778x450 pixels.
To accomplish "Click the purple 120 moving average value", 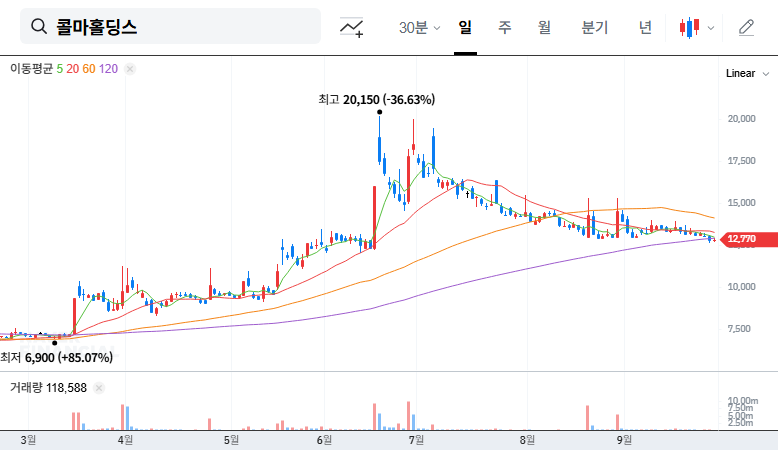I will coord(108,69).
